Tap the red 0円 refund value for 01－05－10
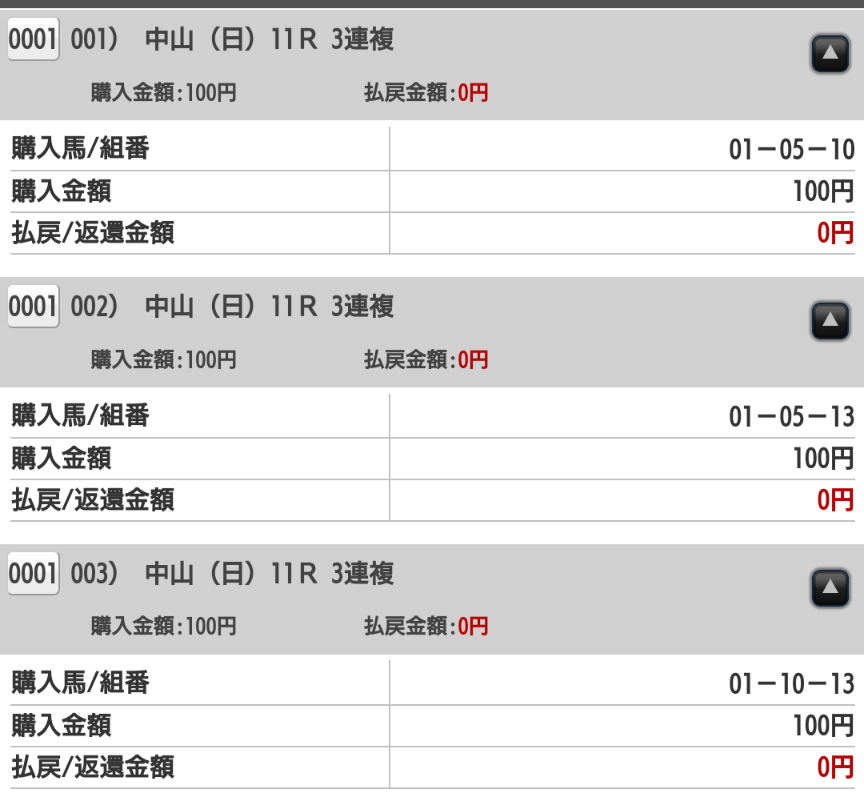 coord(835,234)
